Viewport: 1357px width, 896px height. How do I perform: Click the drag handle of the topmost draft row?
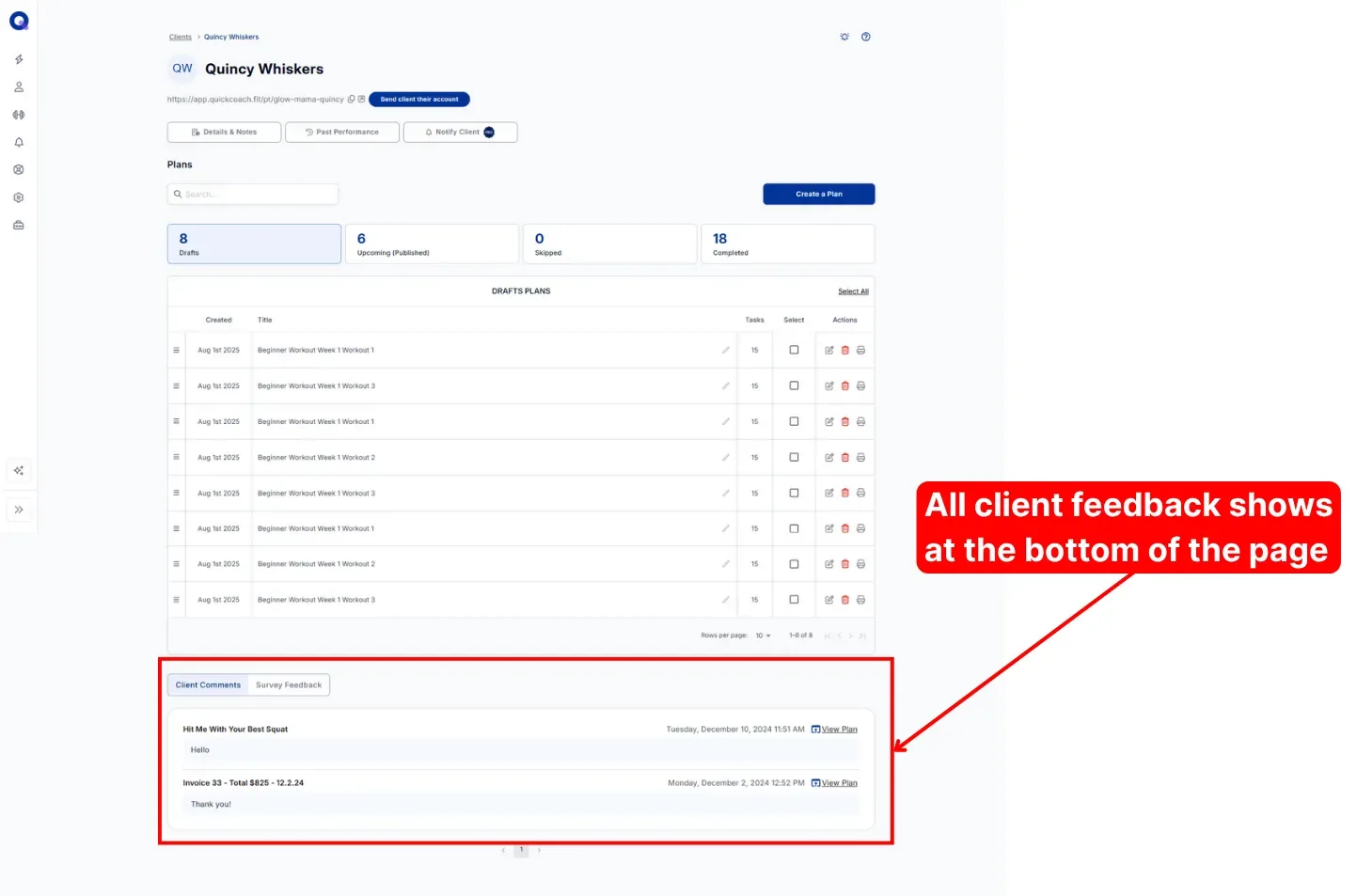tap(176, 350)
